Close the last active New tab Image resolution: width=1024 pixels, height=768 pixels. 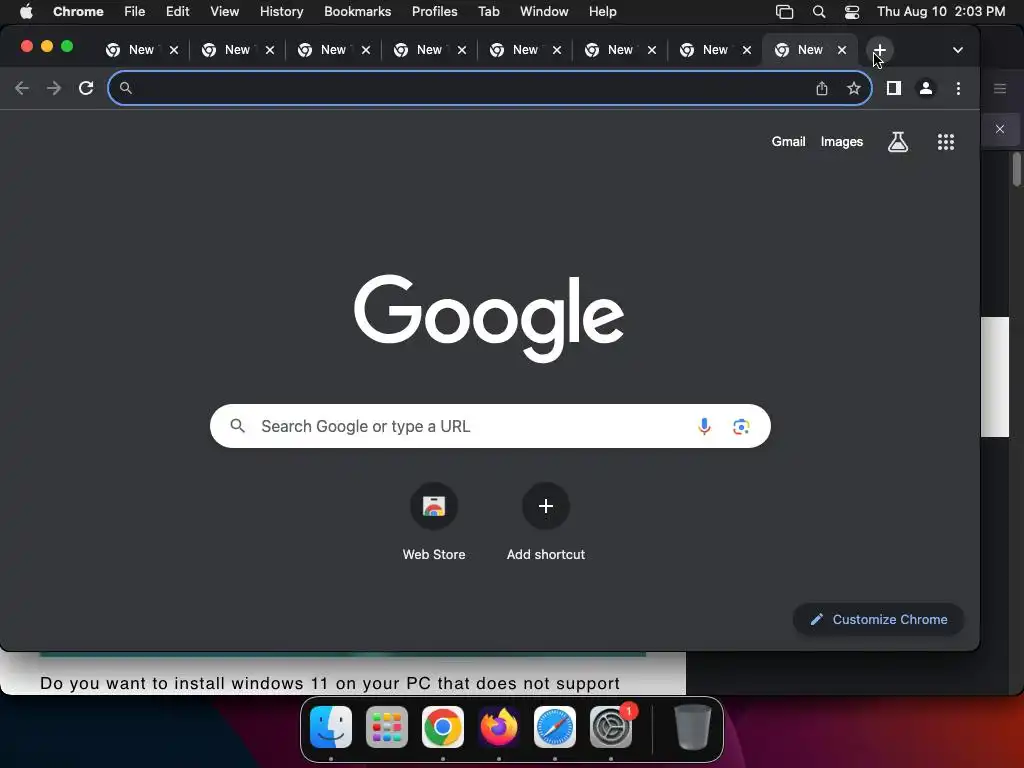[842, 50]
